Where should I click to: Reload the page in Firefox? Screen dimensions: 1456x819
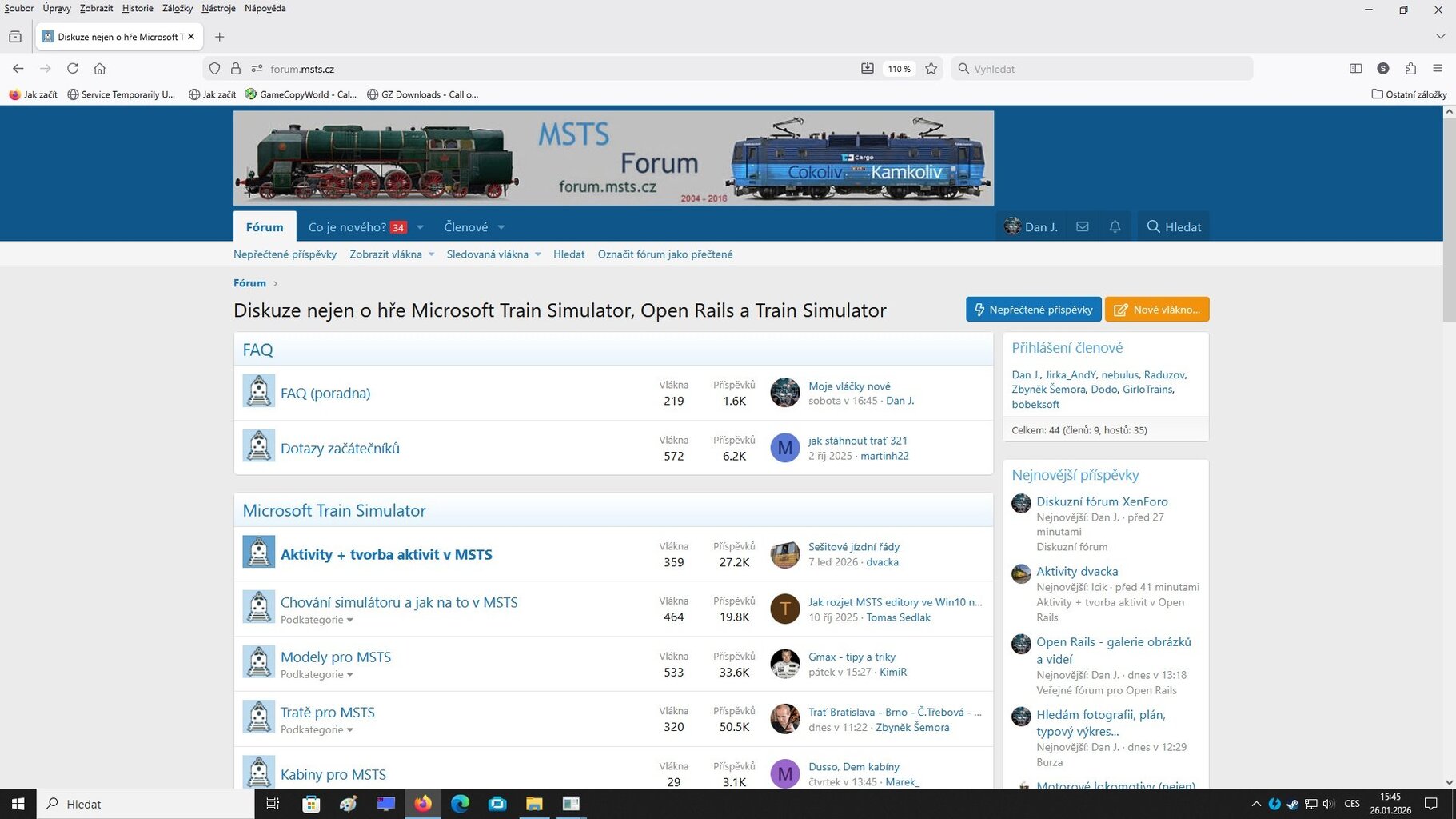coord(73,69)
